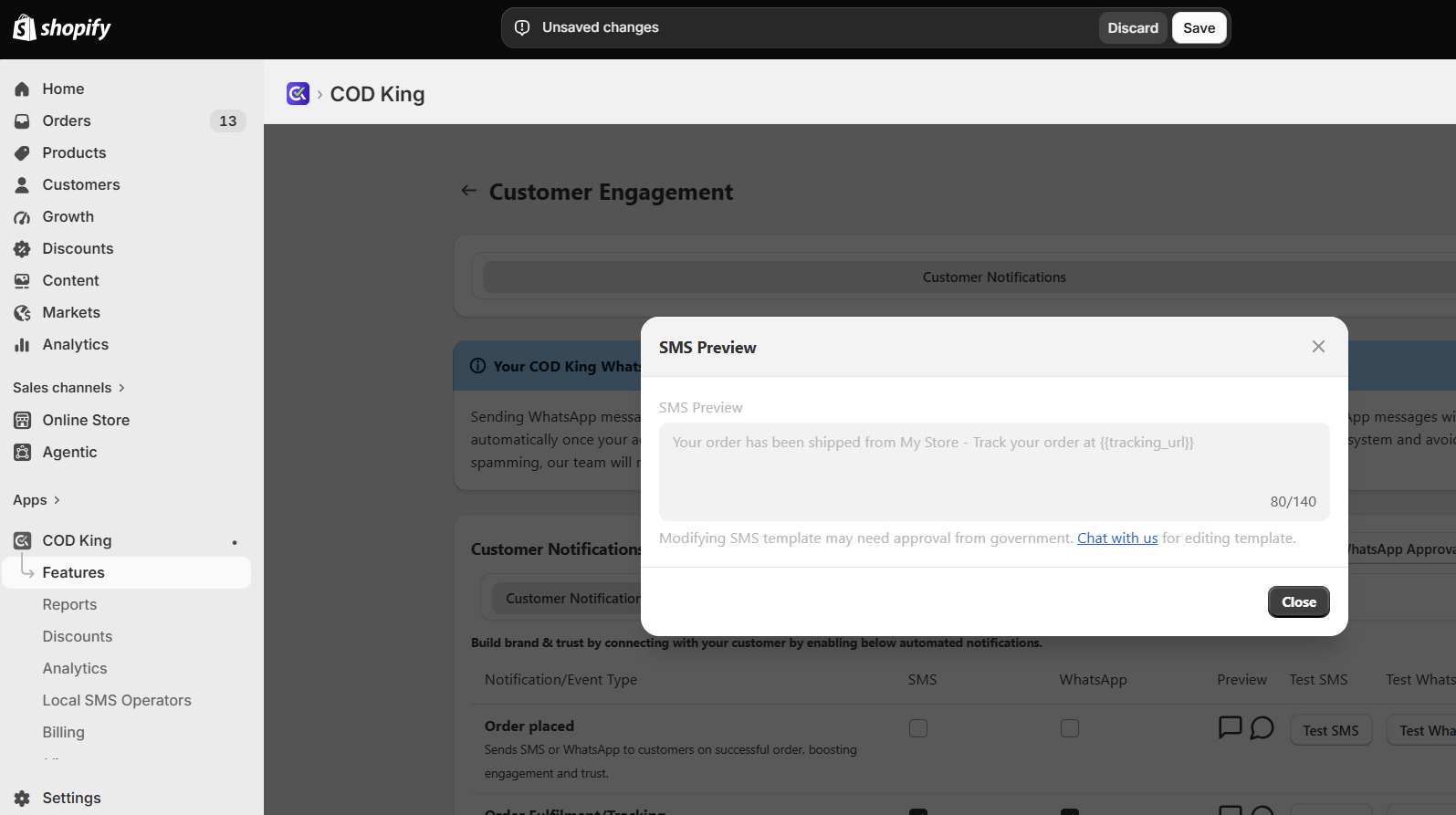
Task: Enable WhatsApp checkbox for Order placed
Action: (x=1070, y=728)
